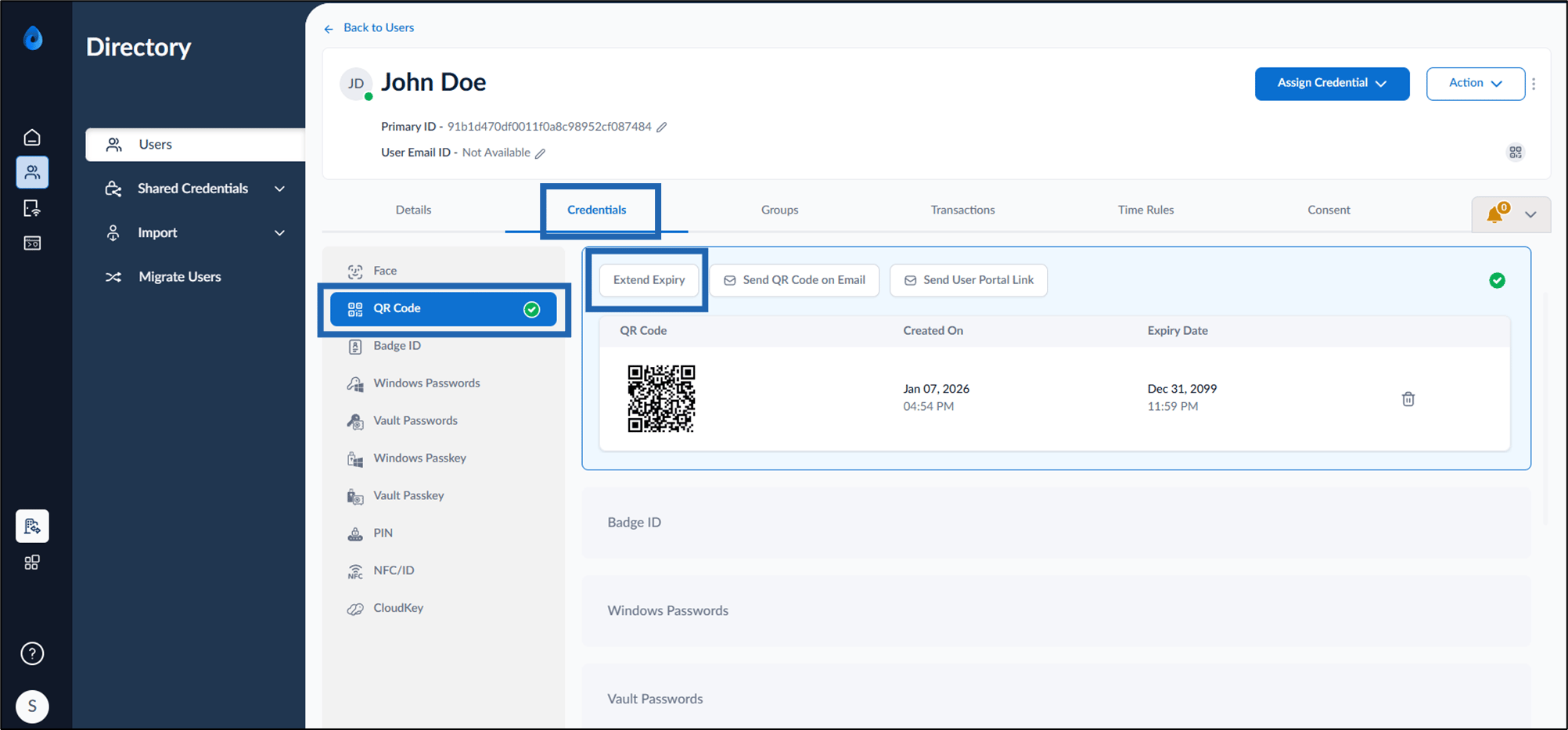Click Send User Portal Link button
The image size is (1568, 730).
pyautogui.click(x=969, y=280)
